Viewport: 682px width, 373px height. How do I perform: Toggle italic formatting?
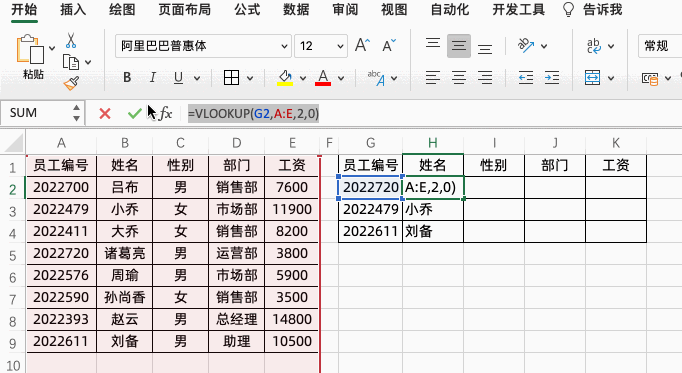[x=152, y=78]
